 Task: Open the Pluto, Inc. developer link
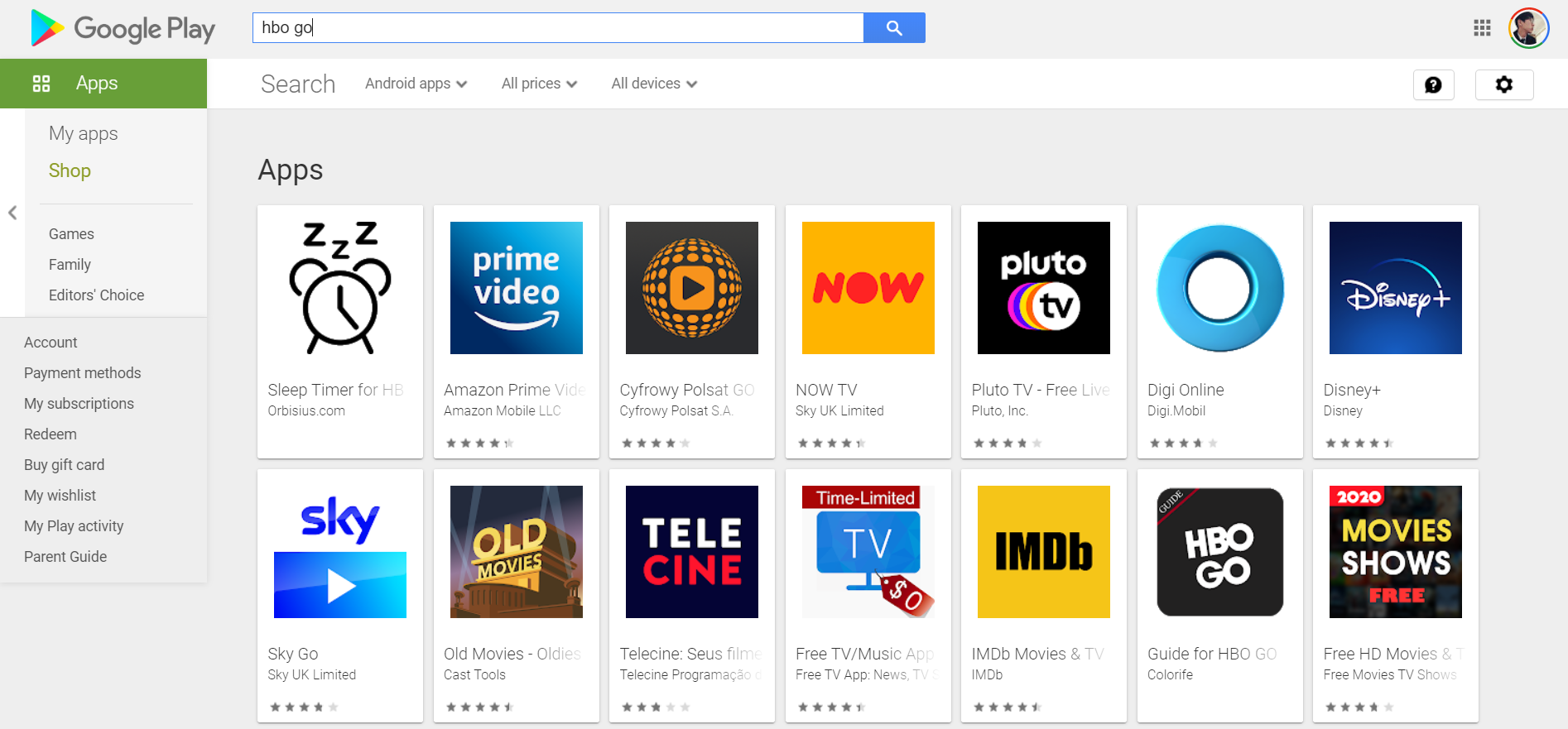999,411
